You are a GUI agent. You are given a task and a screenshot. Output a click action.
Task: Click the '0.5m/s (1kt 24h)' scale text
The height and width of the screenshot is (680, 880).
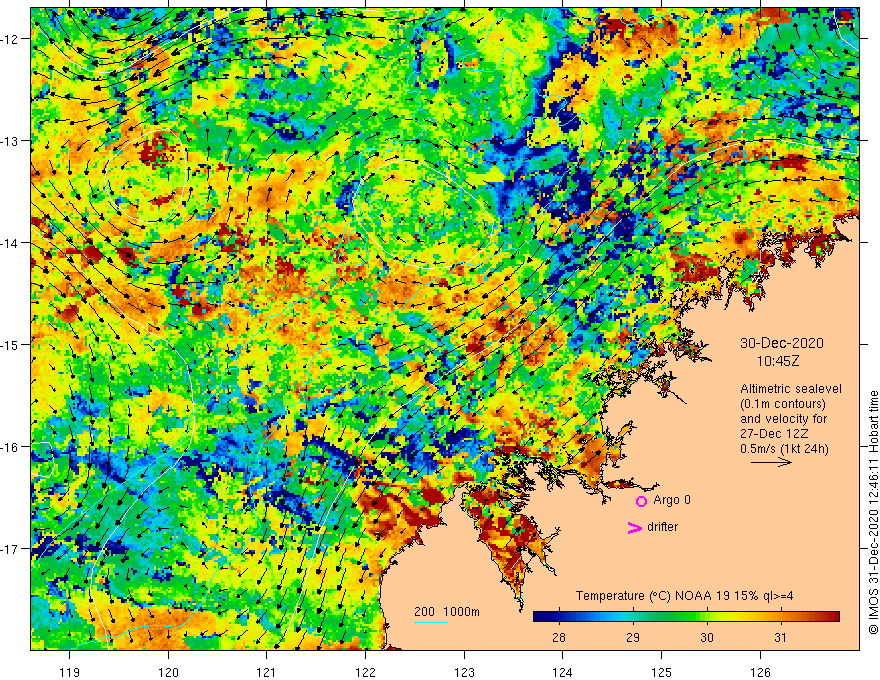pos(784,449)
